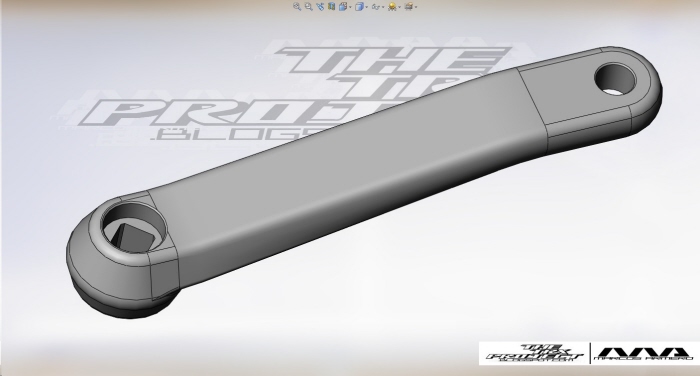Viewport: 700px width, 376px height.
Task: Select the Zoom to Area icon
Action: point(308,6)
